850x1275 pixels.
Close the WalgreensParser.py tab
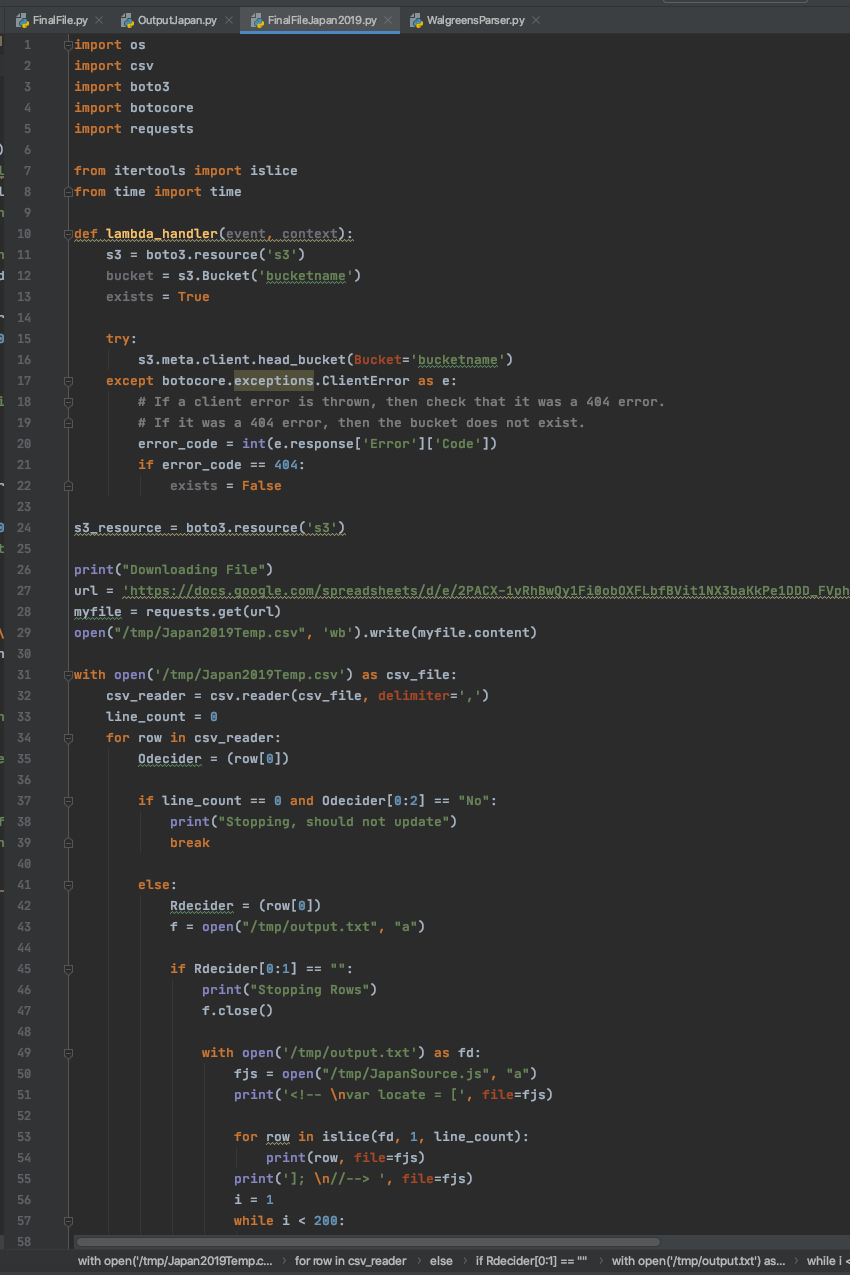[x=536, y=21]
